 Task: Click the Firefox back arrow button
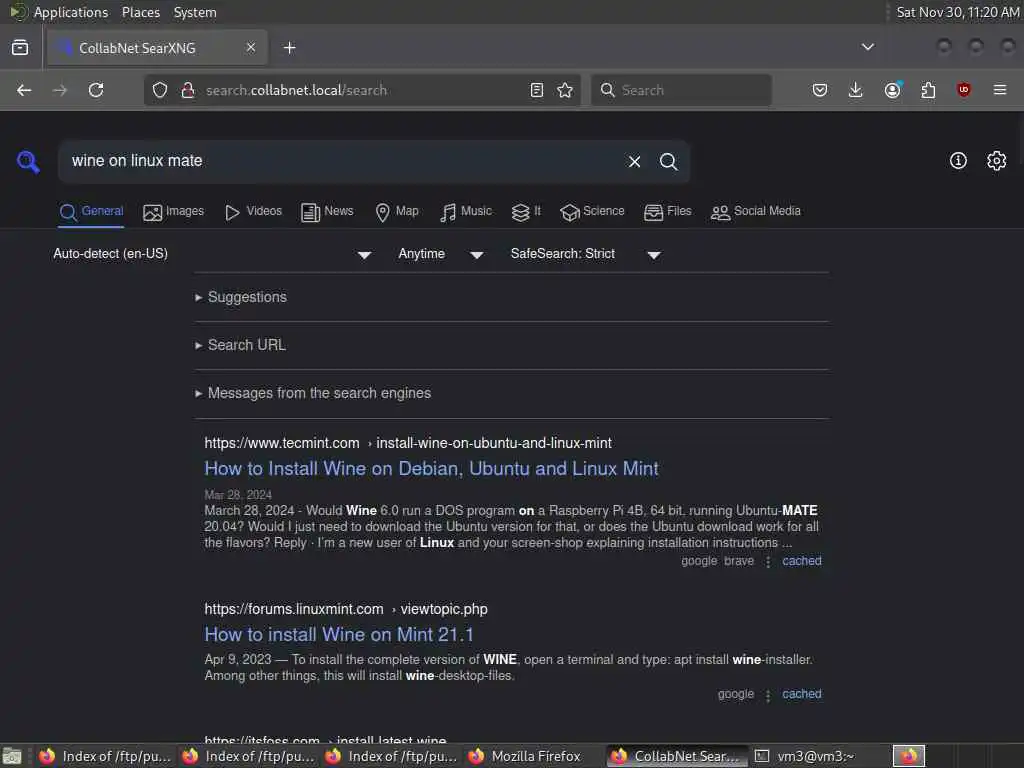24,90
